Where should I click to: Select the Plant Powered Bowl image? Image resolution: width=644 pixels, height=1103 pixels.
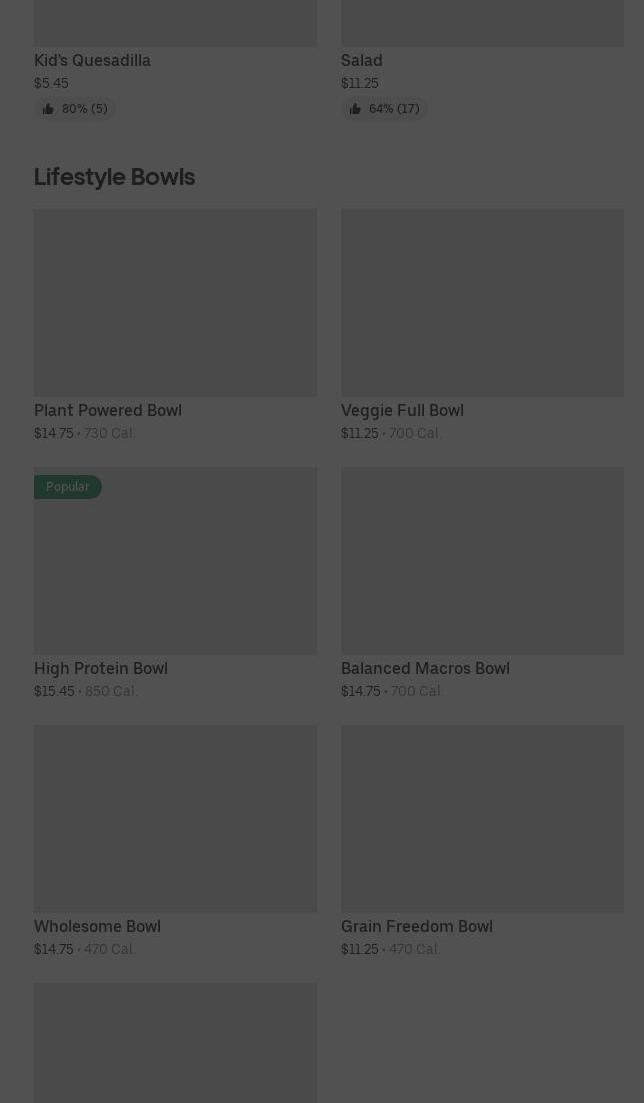(175, 302)
